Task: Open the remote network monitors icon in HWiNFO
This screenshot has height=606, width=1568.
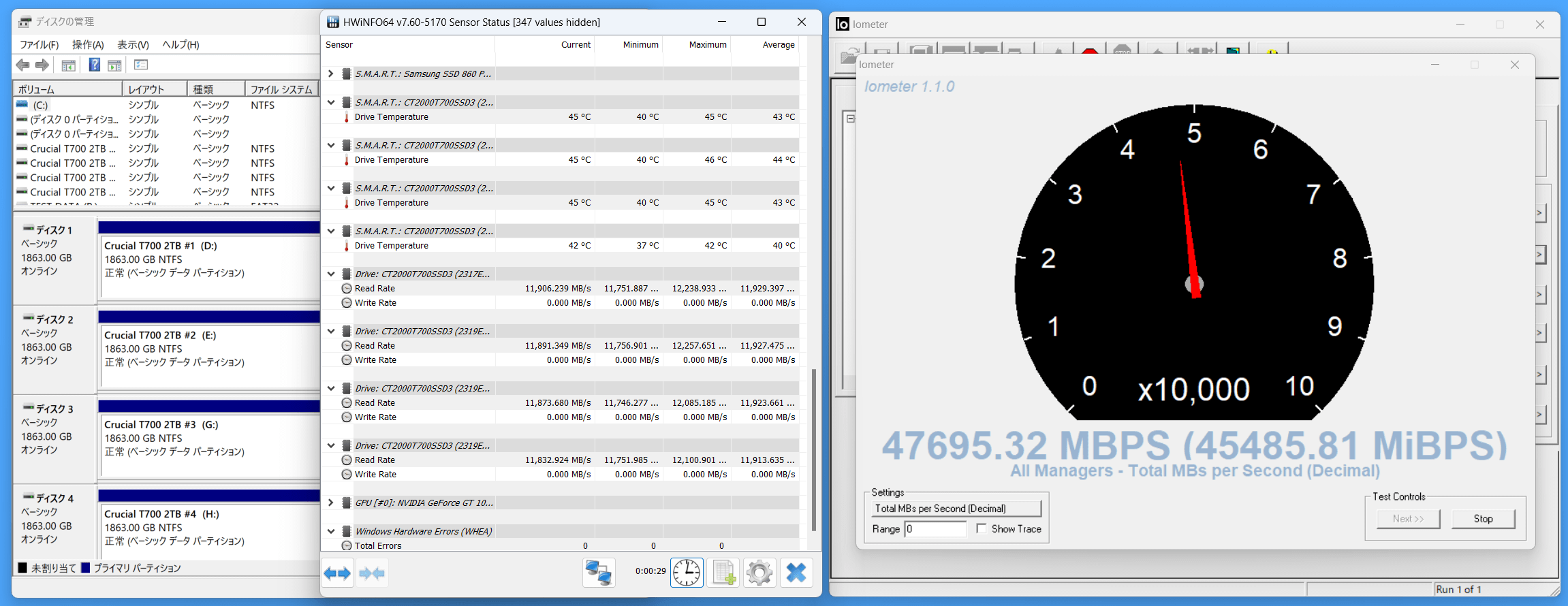Action: pyautogui.click(x=599, y=573)
